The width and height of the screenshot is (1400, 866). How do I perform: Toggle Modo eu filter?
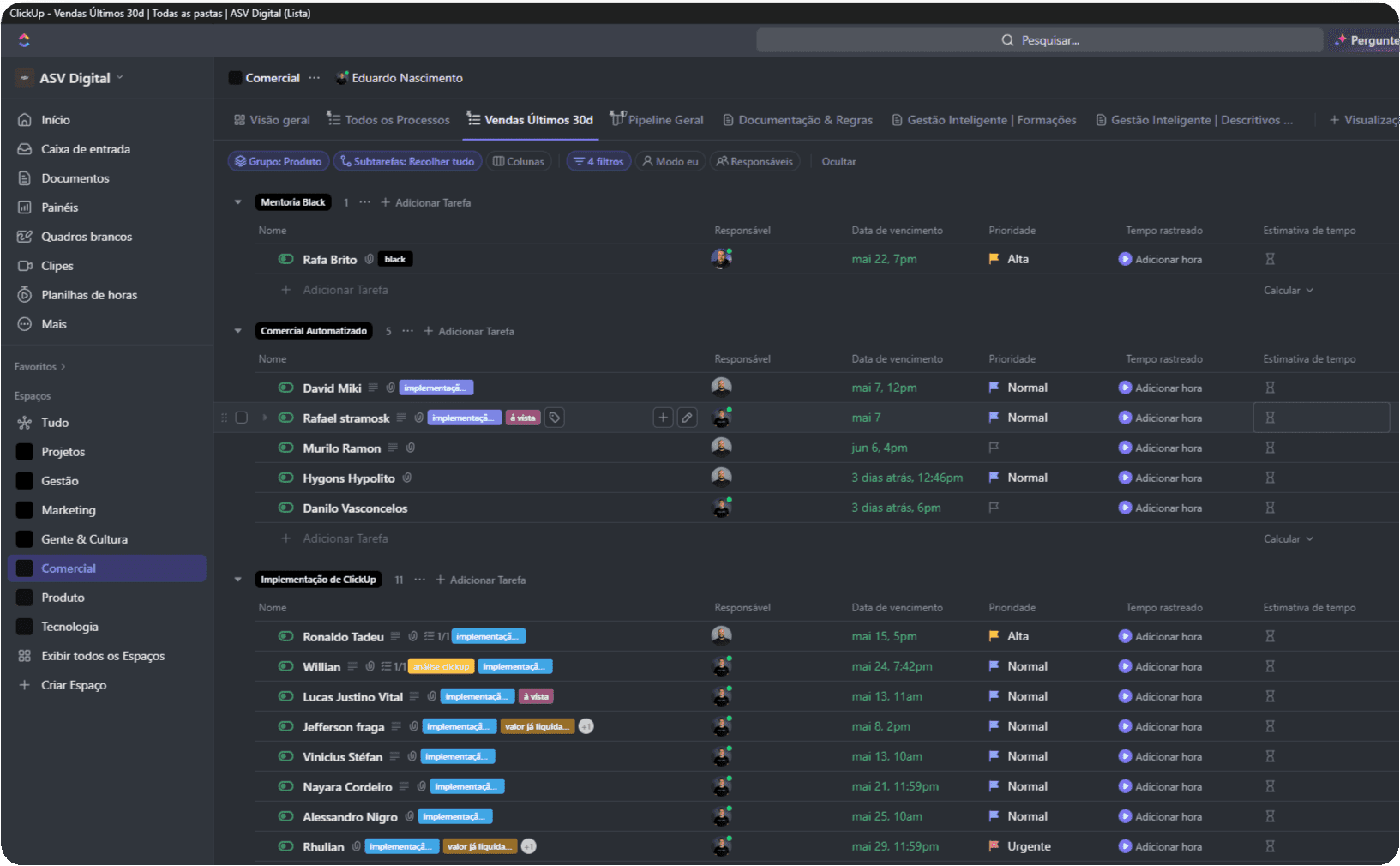coord(670,161)
